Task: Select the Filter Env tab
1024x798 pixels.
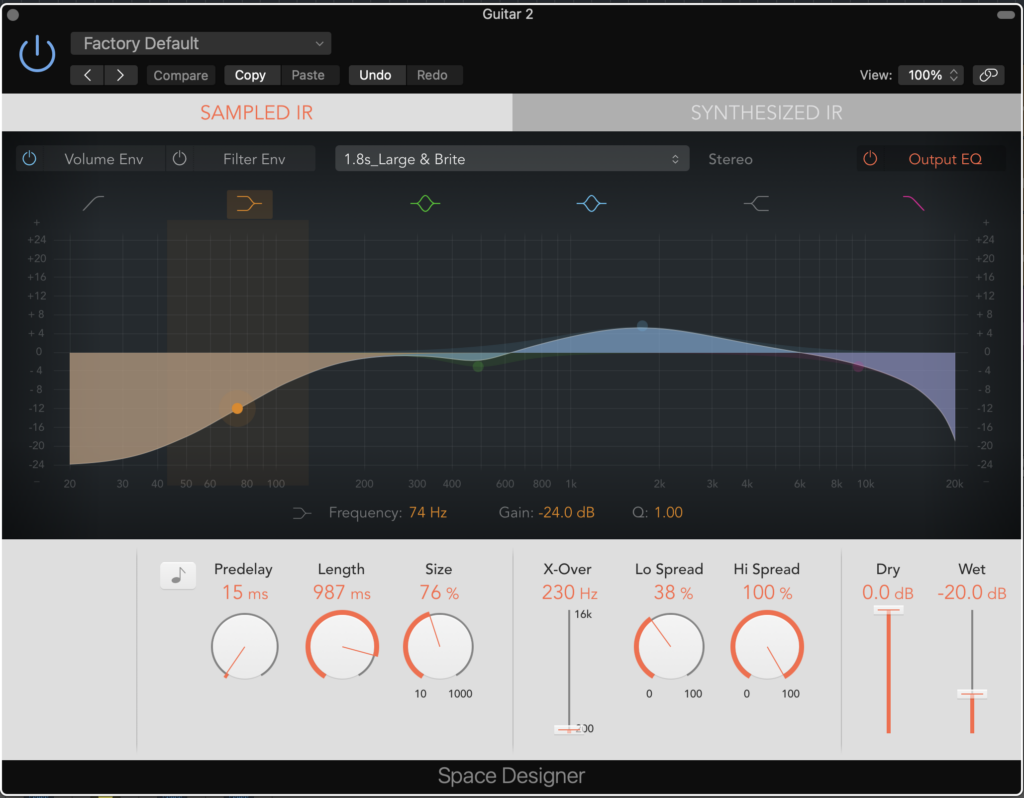Action: pyautogui.click(x=254, y=159)
